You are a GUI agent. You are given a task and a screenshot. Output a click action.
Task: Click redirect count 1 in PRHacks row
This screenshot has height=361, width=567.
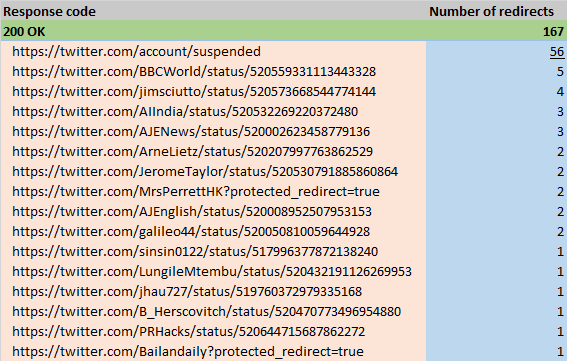click(x=560, y=331)
